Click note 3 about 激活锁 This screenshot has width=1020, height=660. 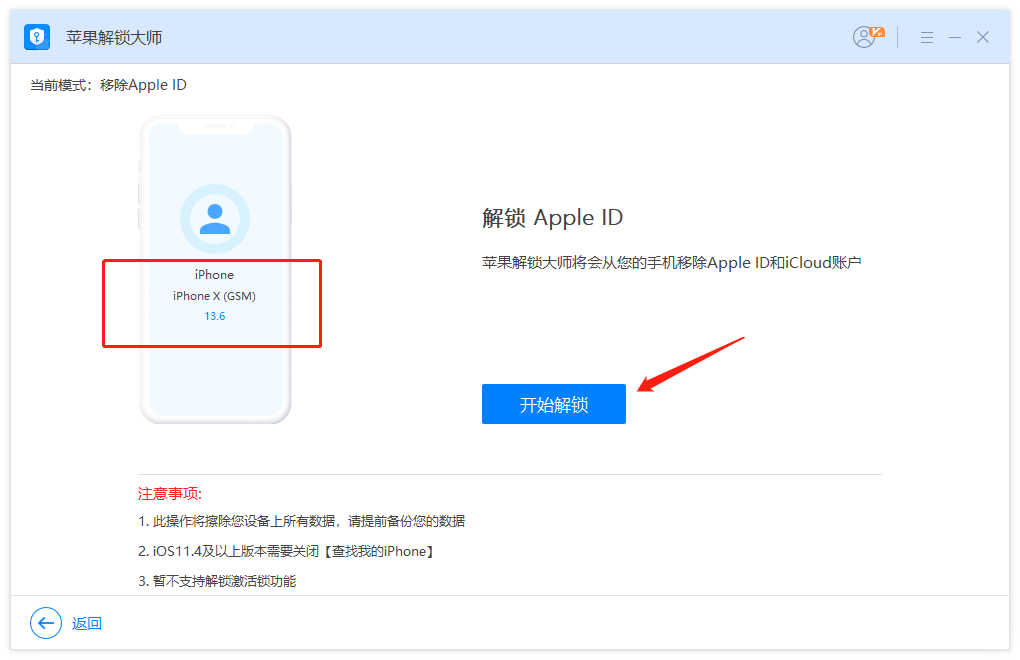[217, 581]
